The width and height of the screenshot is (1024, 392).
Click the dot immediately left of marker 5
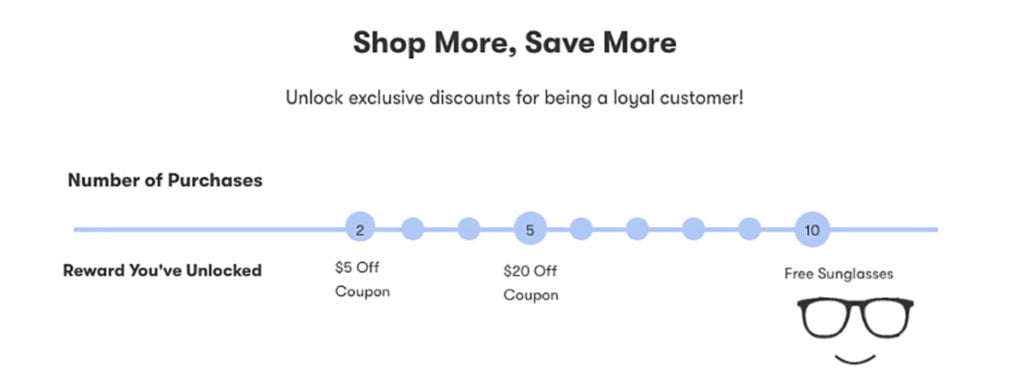tap(469, 229)
